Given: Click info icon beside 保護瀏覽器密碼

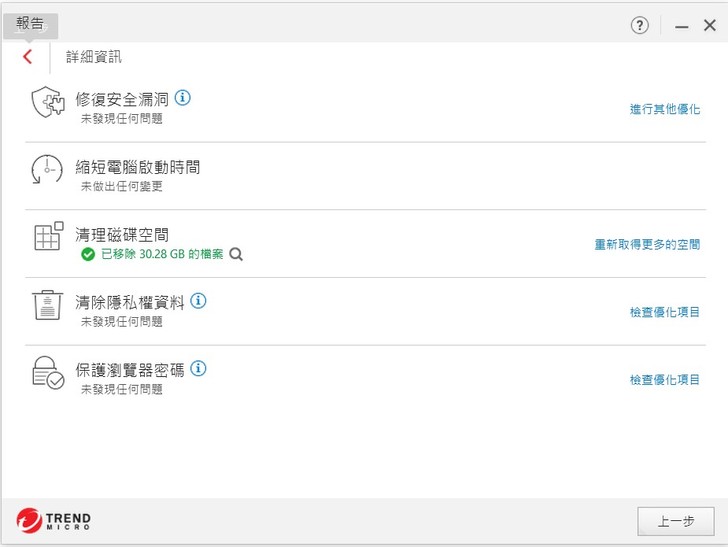Looking at the screenshot, I should [198, 368].
